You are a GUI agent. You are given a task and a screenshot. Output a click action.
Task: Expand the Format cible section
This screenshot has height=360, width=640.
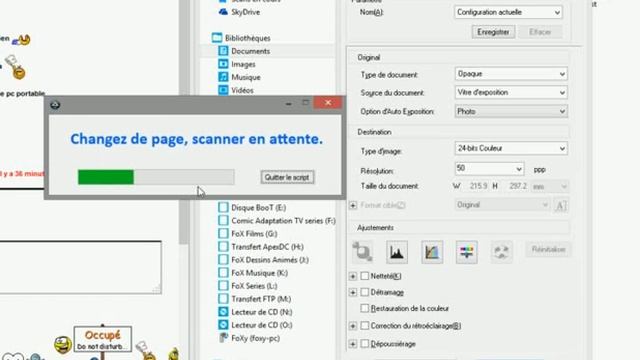[353, 205]
